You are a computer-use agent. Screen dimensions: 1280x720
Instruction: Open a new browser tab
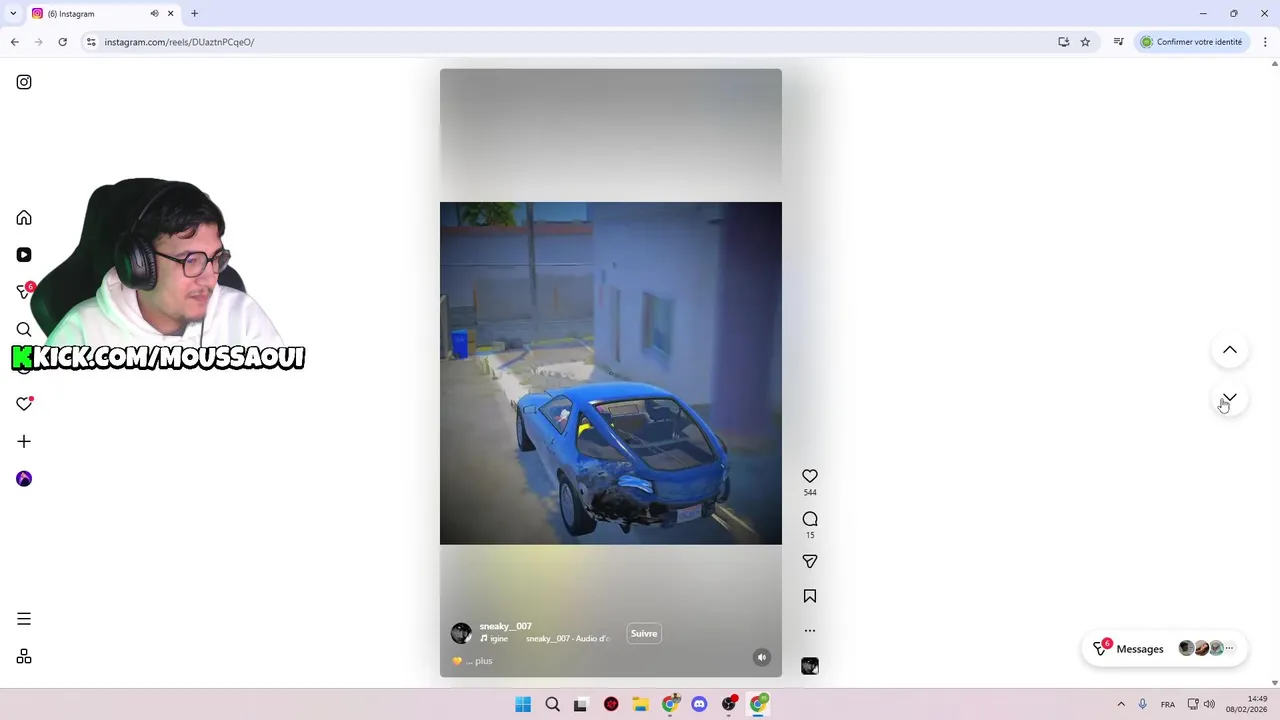pyautogui.click(x=194, y=14)
